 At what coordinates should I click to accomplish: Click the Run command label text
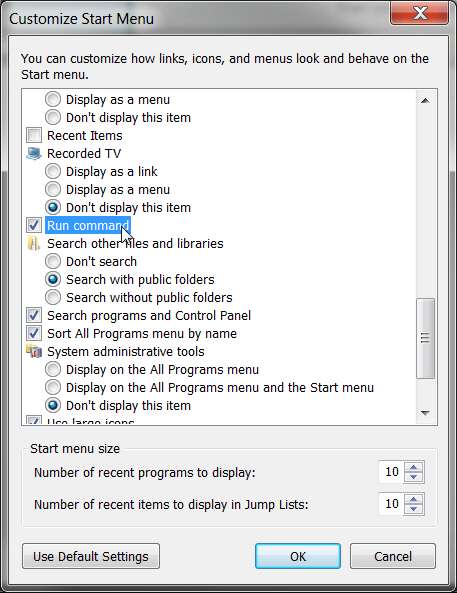pos(88,225)
